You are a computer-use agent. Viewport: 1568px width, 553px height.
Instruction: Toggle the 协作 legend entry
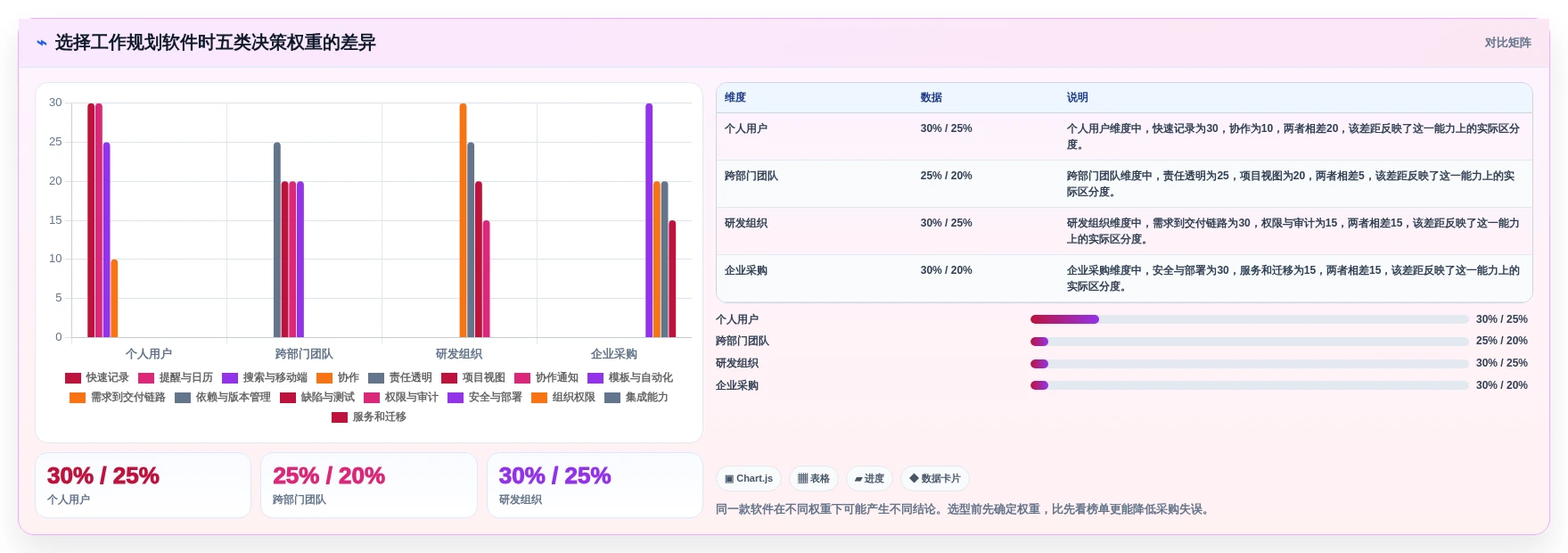(338, 378)
